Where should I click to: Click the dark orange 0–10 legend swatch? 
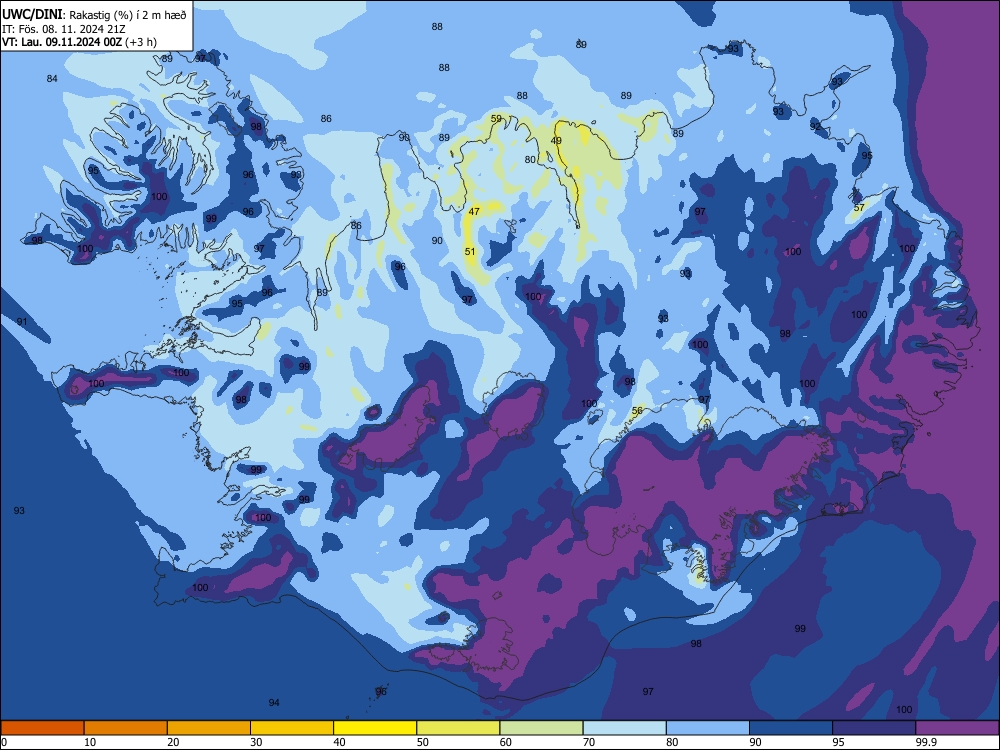click(42, 728)
